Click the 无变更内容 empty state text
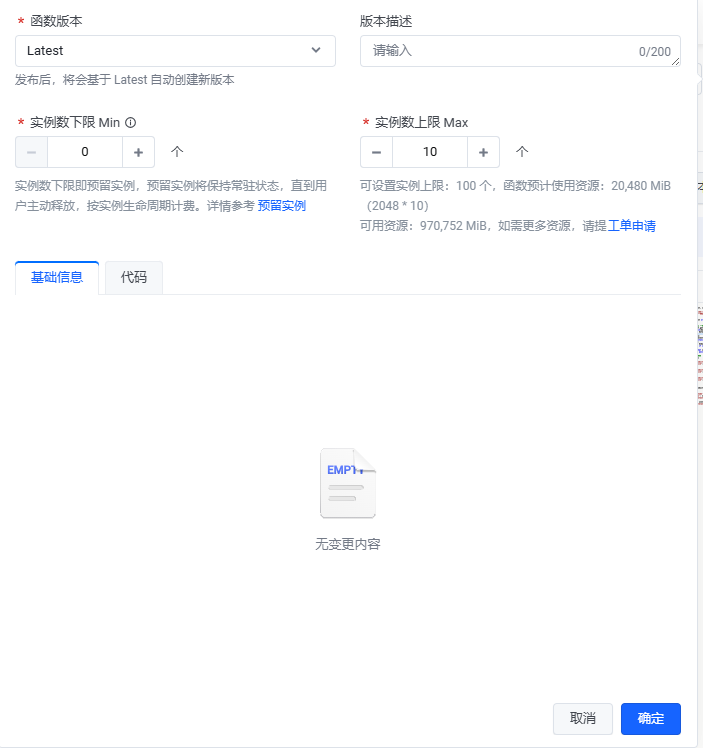 tap(348, 545)
